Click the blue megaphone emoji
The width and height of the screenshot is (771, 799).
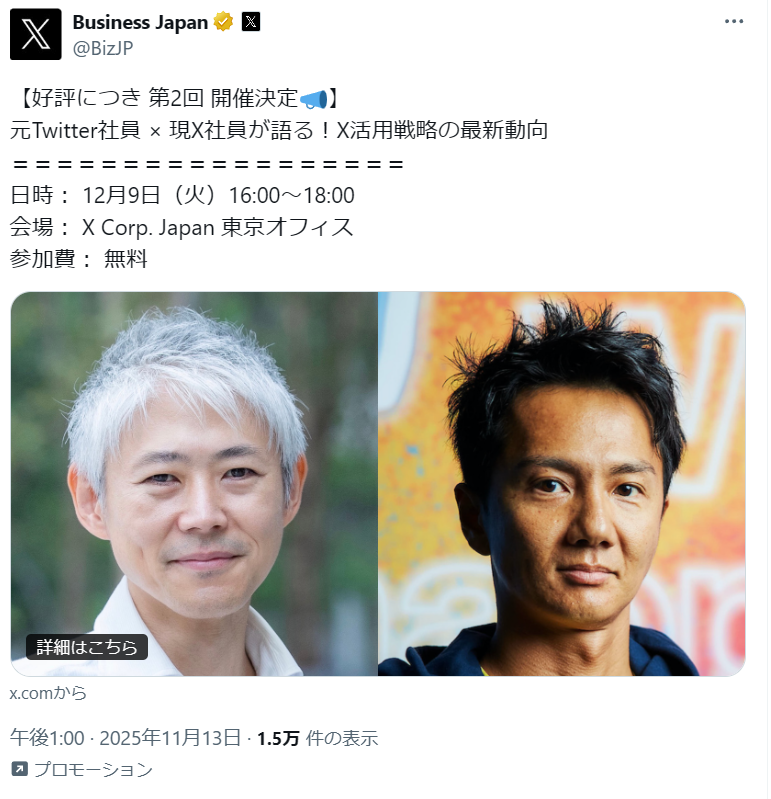pos(313,98)
